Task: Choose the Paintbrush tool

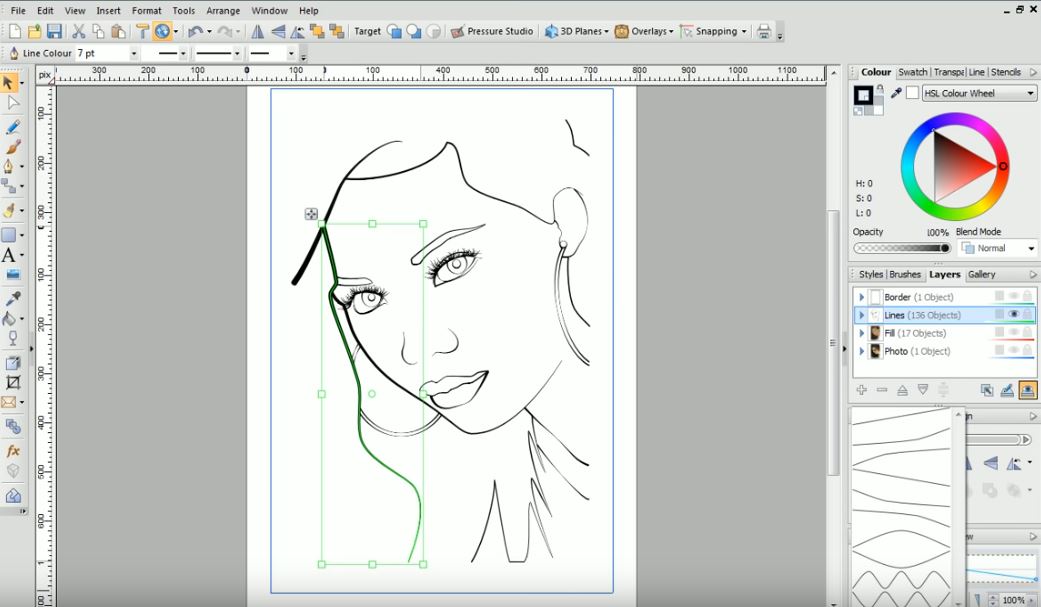Action: (12, 147)
